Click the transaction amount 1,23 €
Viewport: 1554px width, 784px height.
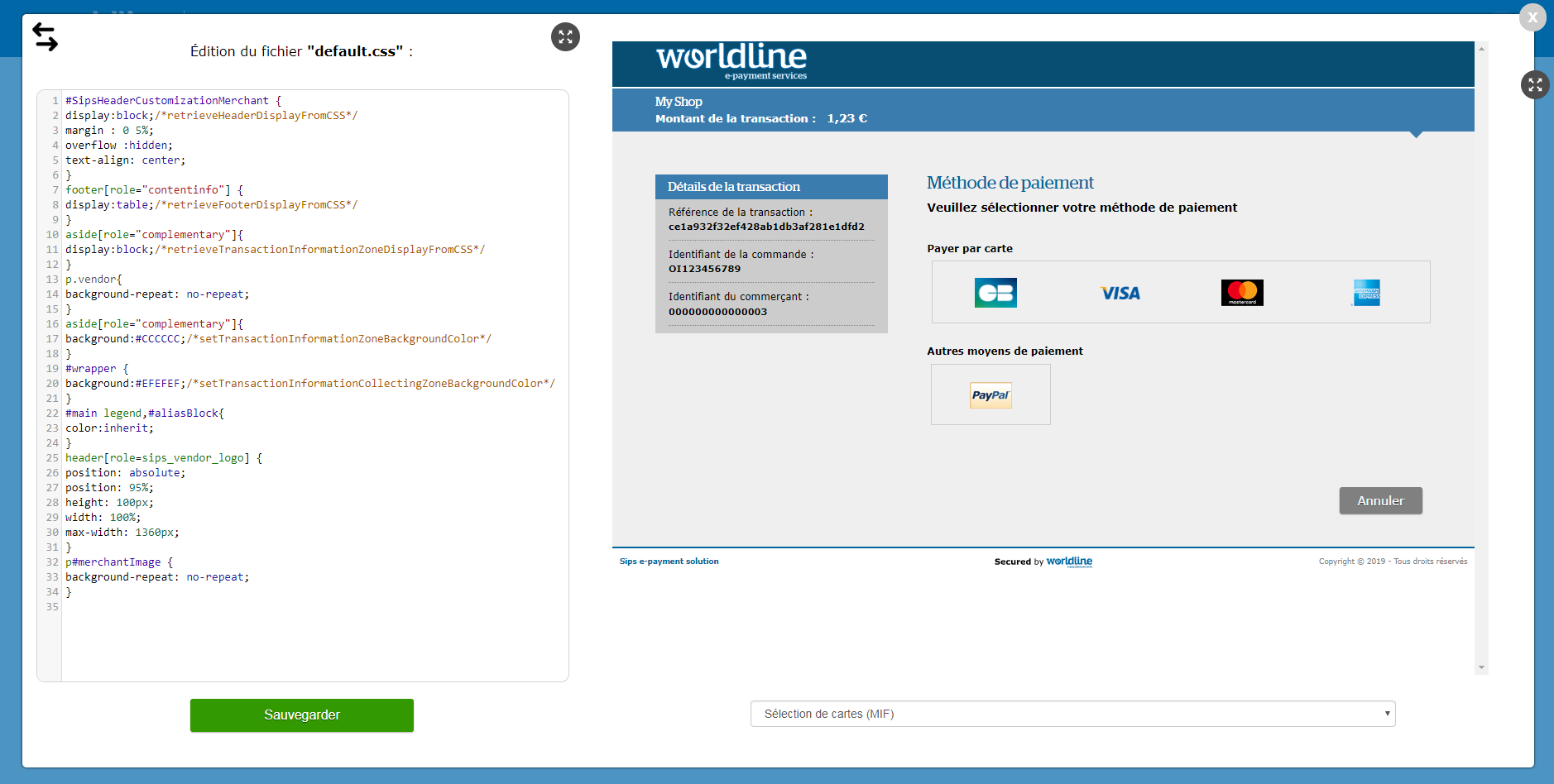pyautogui.click(x=847, y=118)
